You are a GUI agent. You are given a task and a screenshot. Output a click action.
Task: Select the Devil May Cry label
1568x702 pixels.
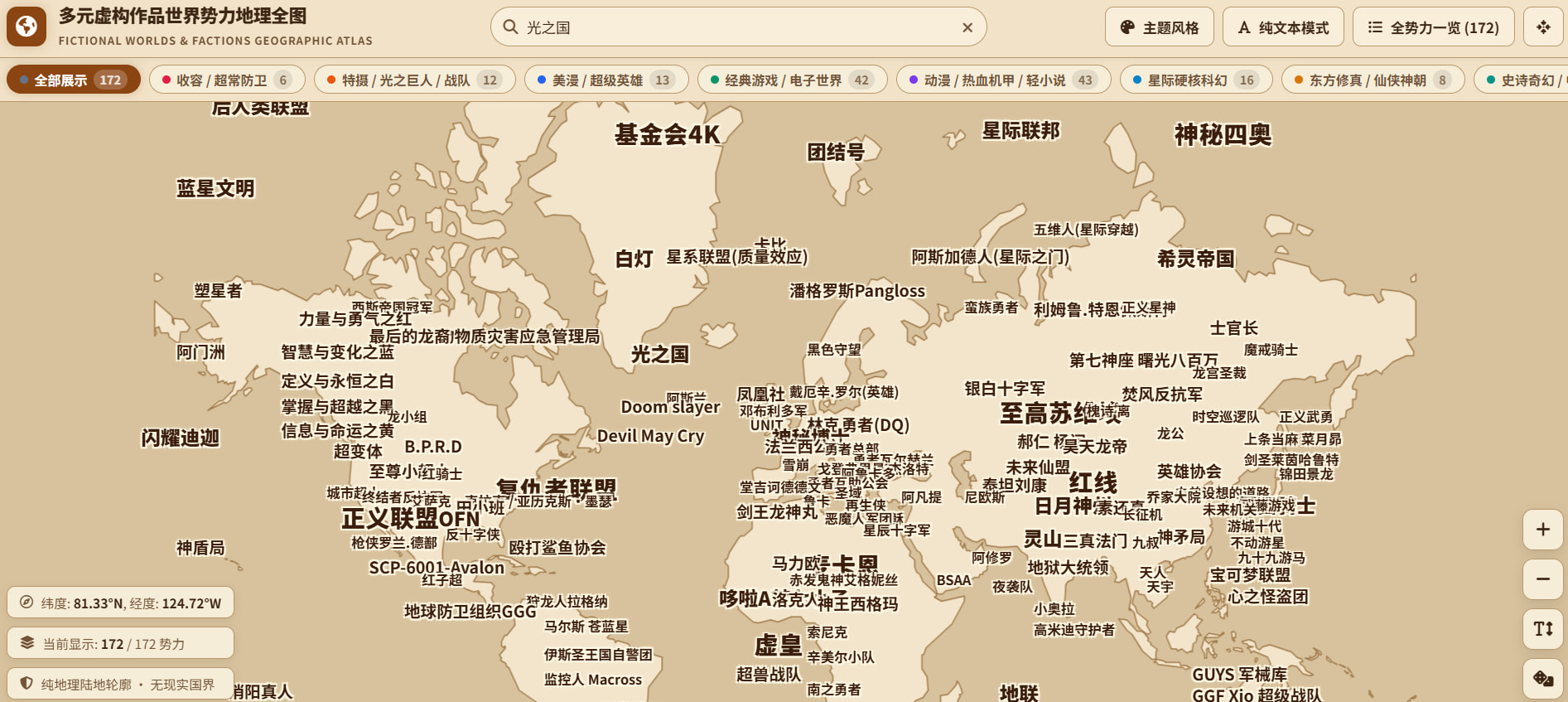650,436
